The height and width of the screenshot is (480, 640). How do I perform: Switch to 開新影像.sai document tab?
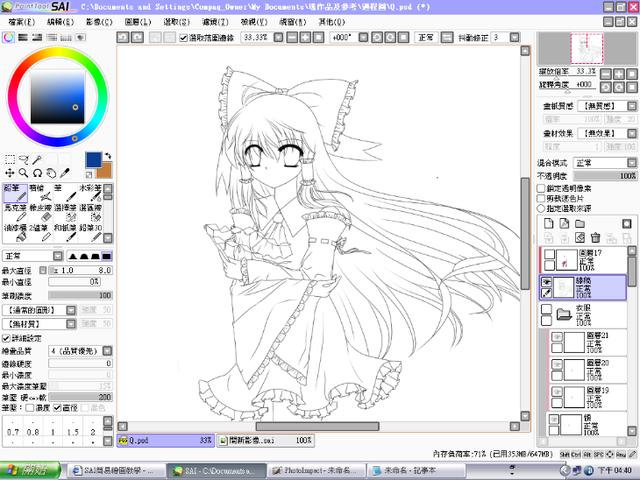coord(265,441)
